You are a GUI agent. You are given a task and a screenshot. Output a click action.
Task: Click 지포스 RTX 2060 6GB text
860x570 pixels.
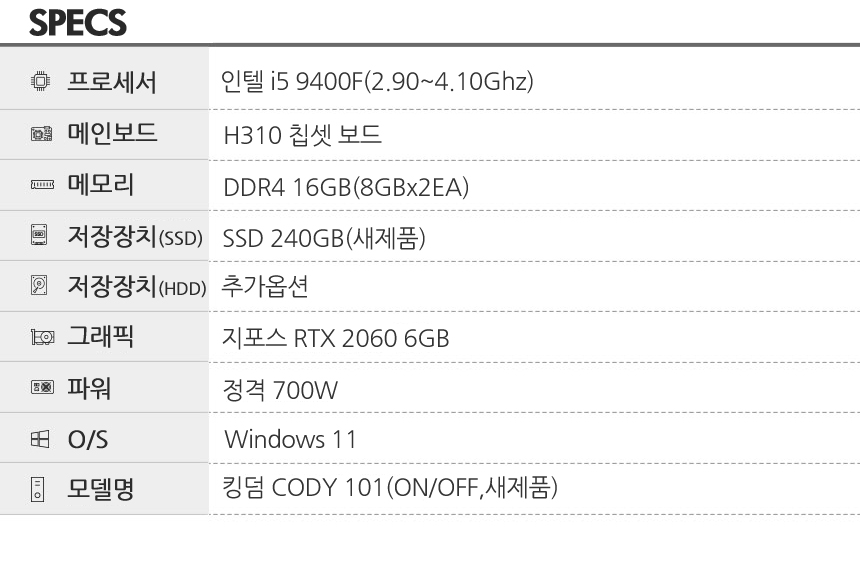click(336, 338)
